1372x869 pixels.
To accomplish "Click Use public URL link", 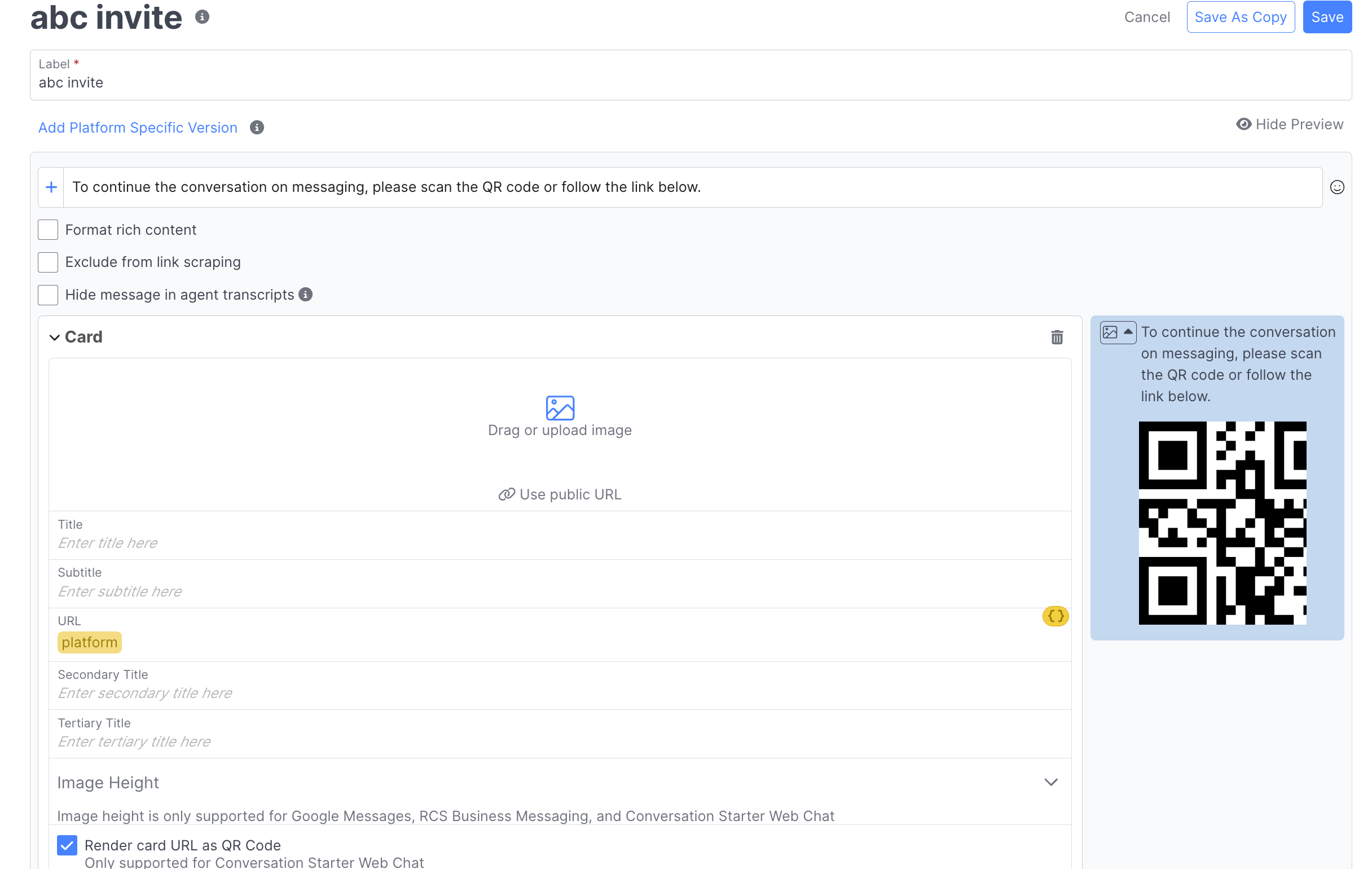I will coord(560,495).
